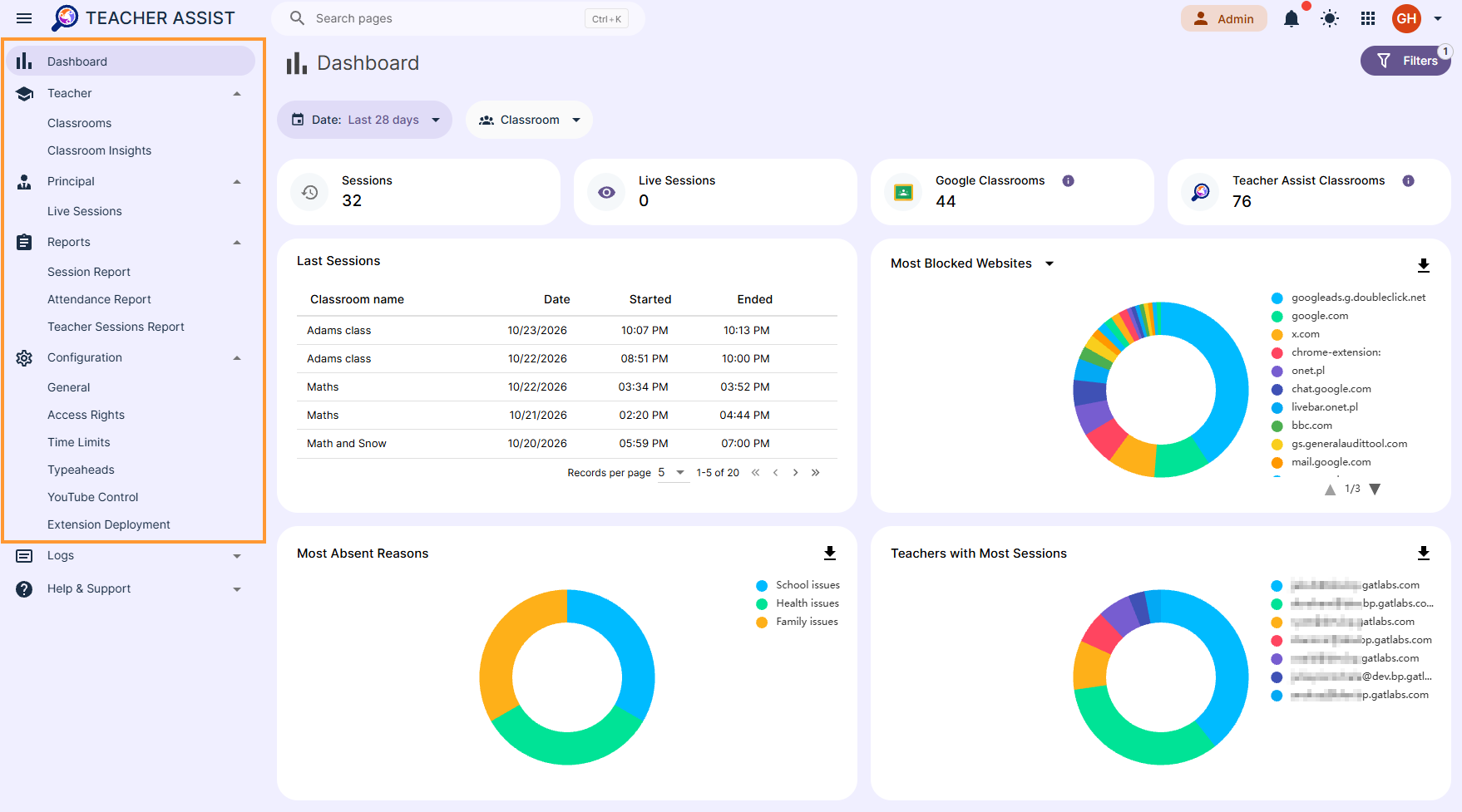
Task: Toggle the light/dark theme sun icon
Action: 1330,18
